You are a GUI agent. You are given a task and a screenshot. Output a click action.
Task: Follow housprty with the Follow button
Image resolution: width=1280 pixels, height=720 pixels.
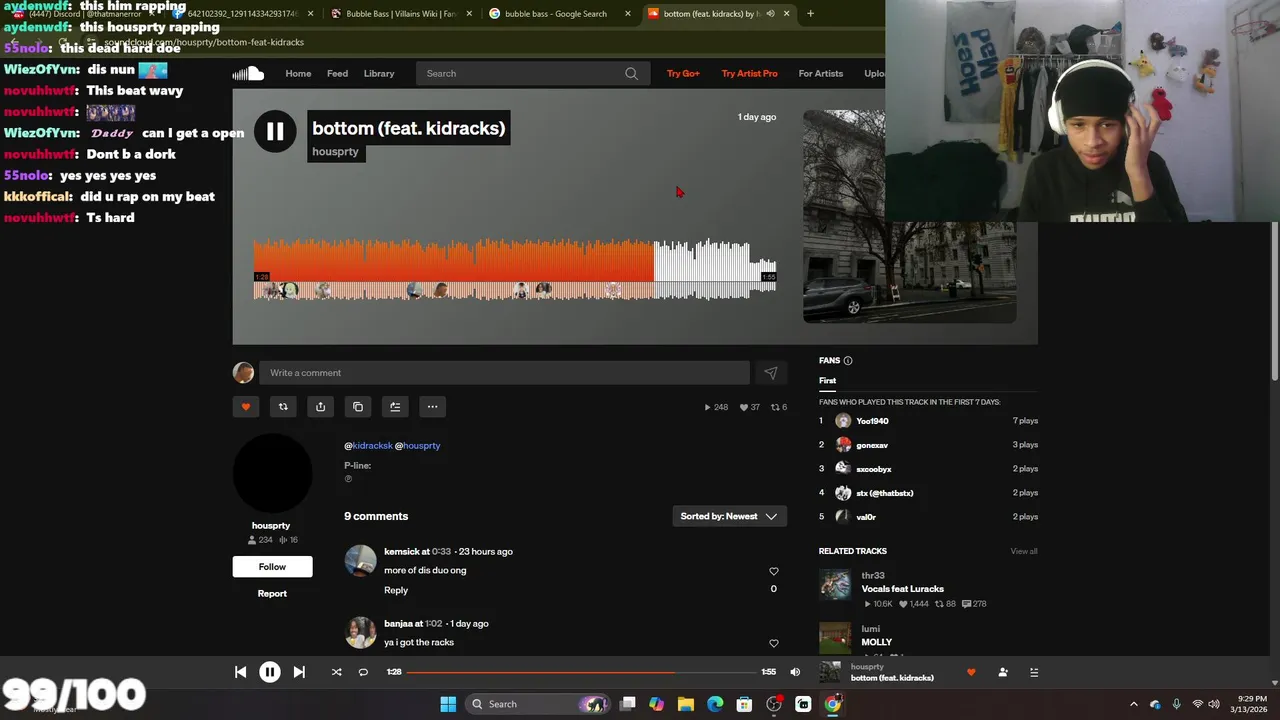(x=272, y=567)
